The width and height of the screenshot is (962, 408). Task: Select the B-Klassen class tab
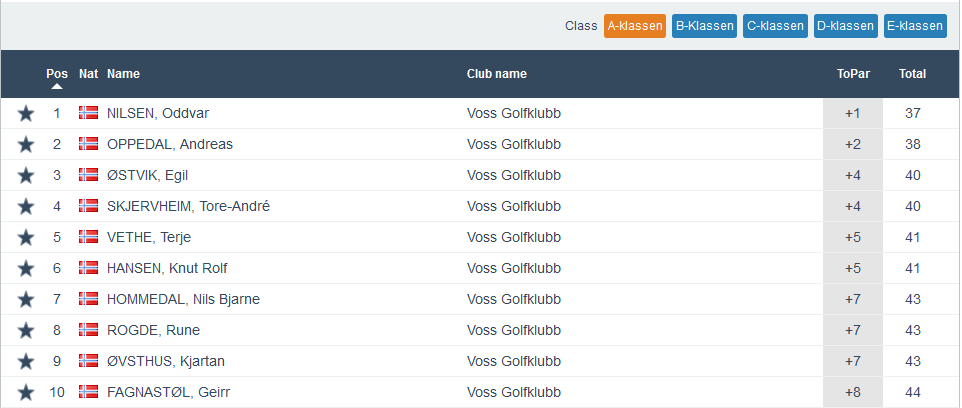pyautogui.click(x=704, y=26)
